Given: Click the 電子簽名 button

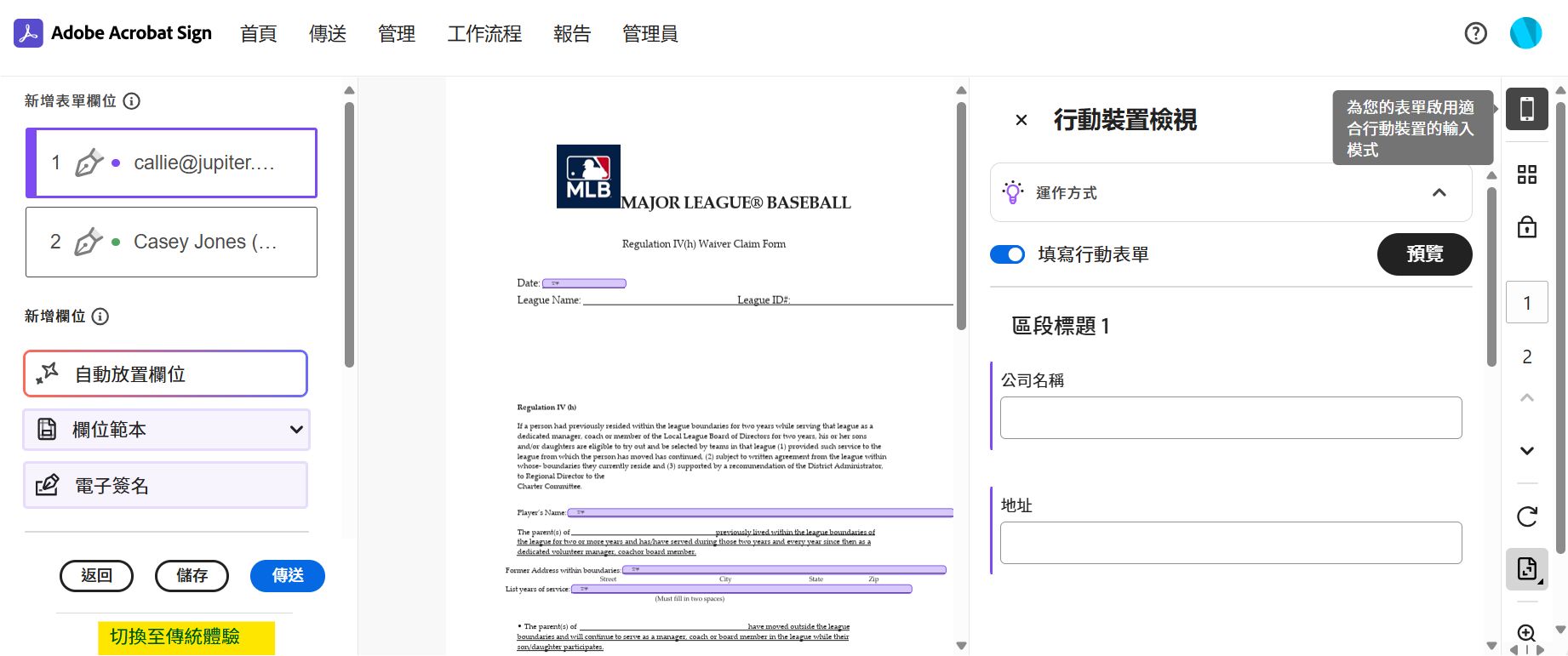Looking at the screenshot, I should [166, 485].
